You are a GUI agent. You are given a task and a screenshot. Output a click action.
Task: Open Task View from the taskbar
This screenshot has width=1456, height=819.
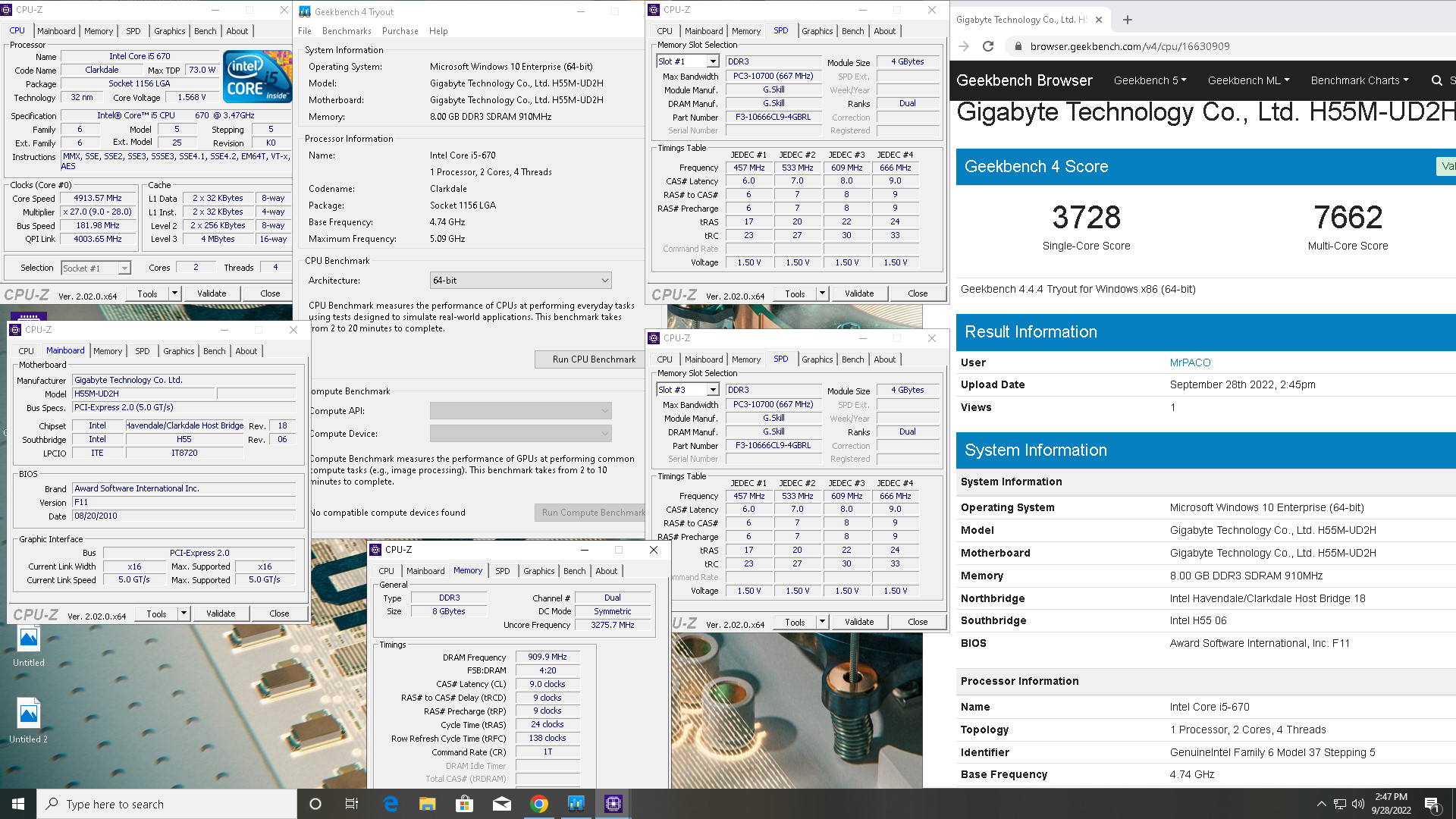point(352,804)
